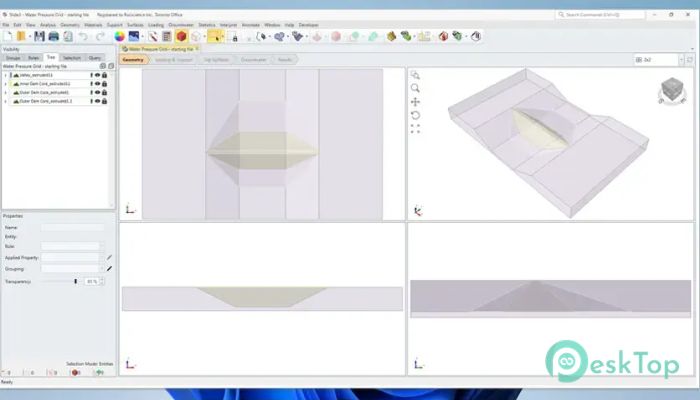The height and width of the screenshot is (400, 700).
Task: Open the calculator/table toolbar icon
Action: (167, 36)
